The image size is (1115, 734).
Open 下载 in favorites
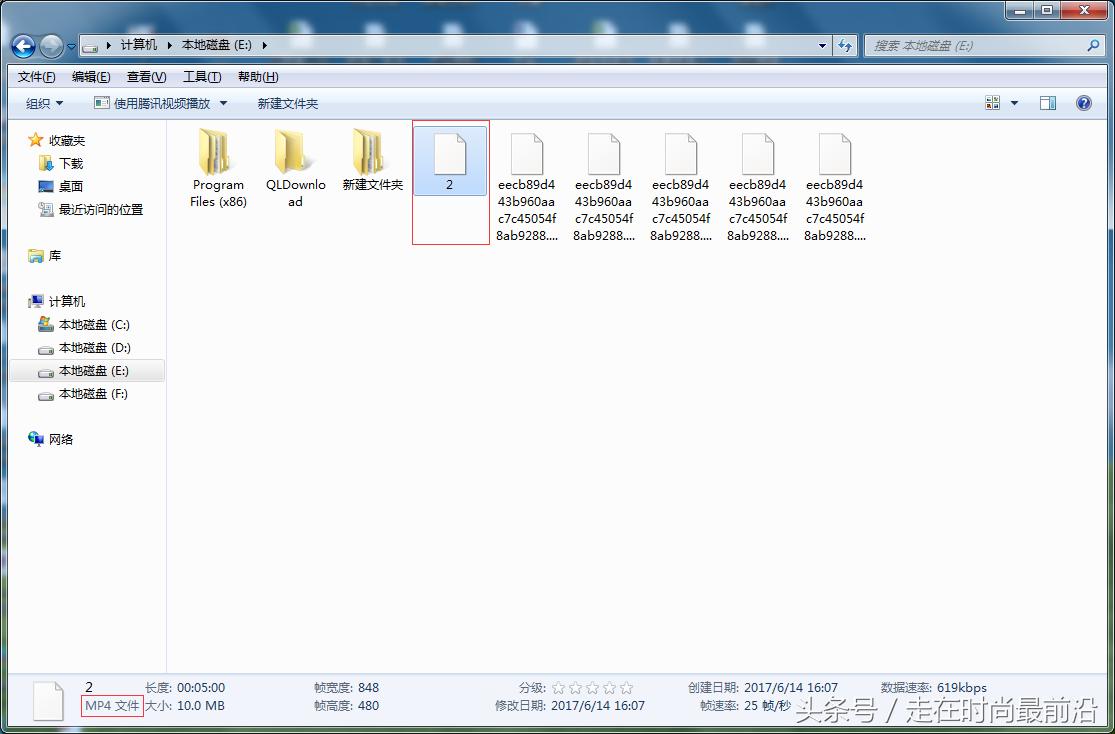60,164
